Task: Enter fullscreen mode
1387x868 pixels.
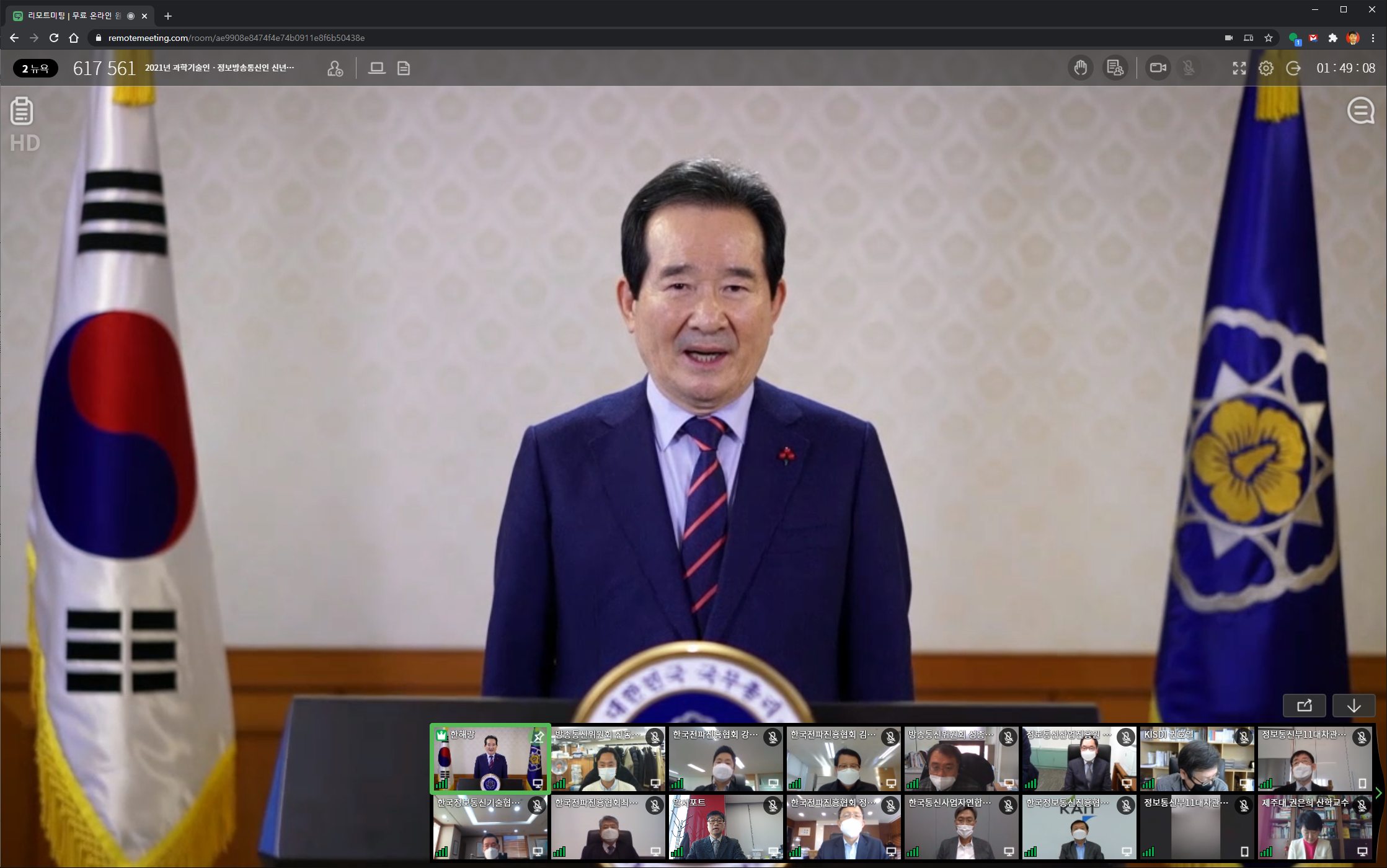Action: pos(1239,68)
